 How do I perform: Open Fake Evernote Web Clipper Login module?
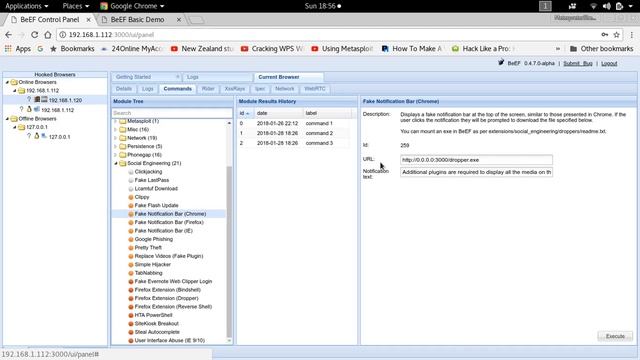173,281
